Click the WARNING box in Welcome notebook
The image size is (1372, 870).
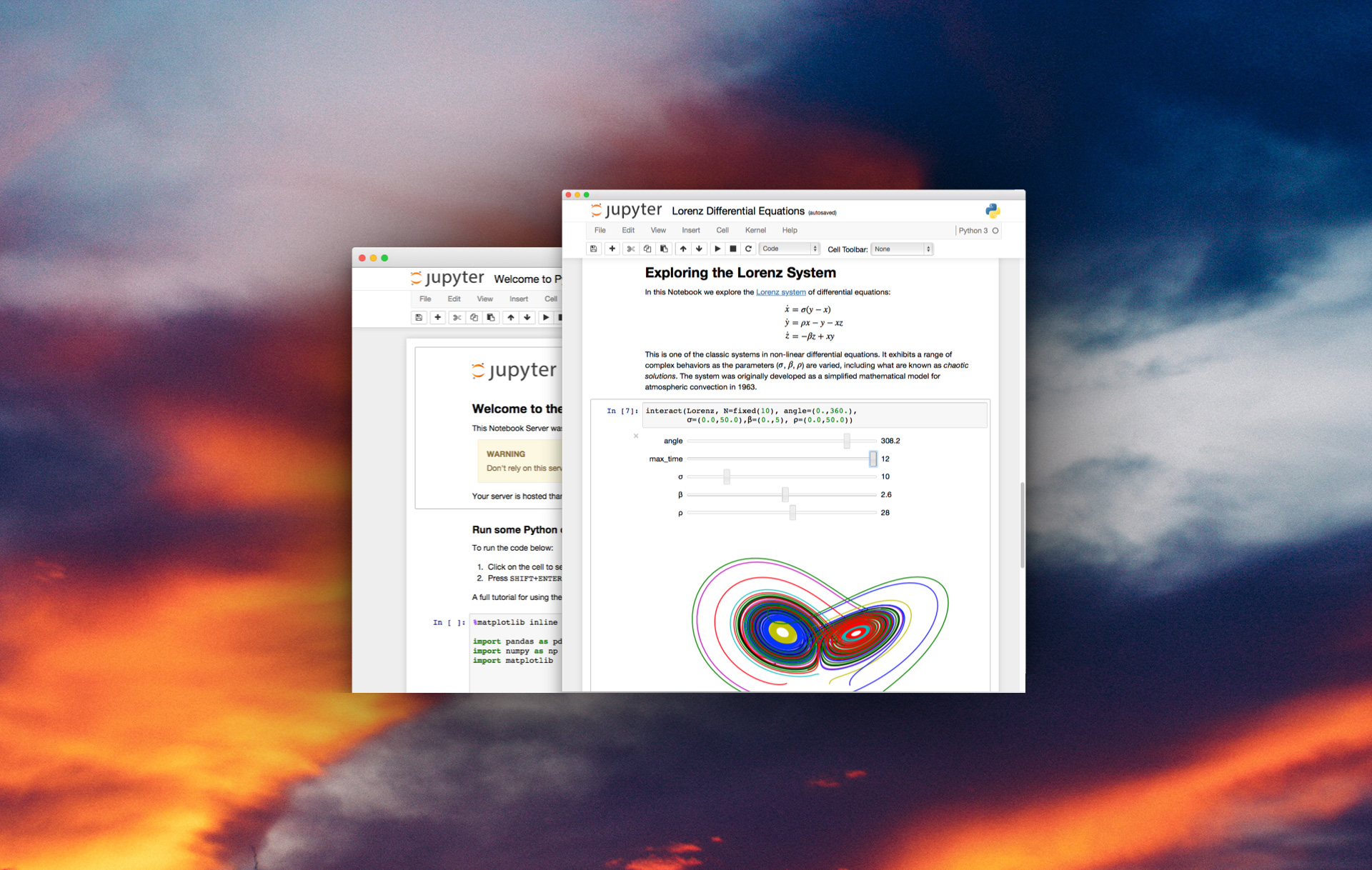click(520, 461)
